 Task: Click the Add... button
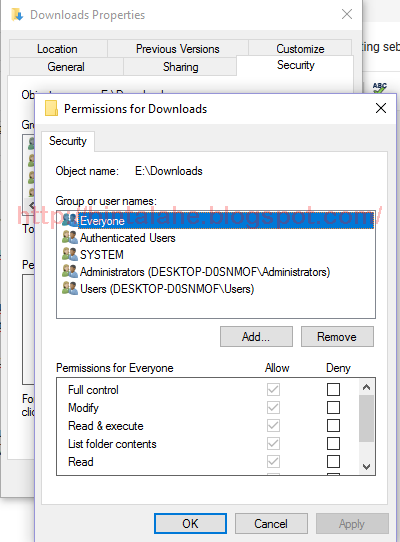tap(256, 336)
